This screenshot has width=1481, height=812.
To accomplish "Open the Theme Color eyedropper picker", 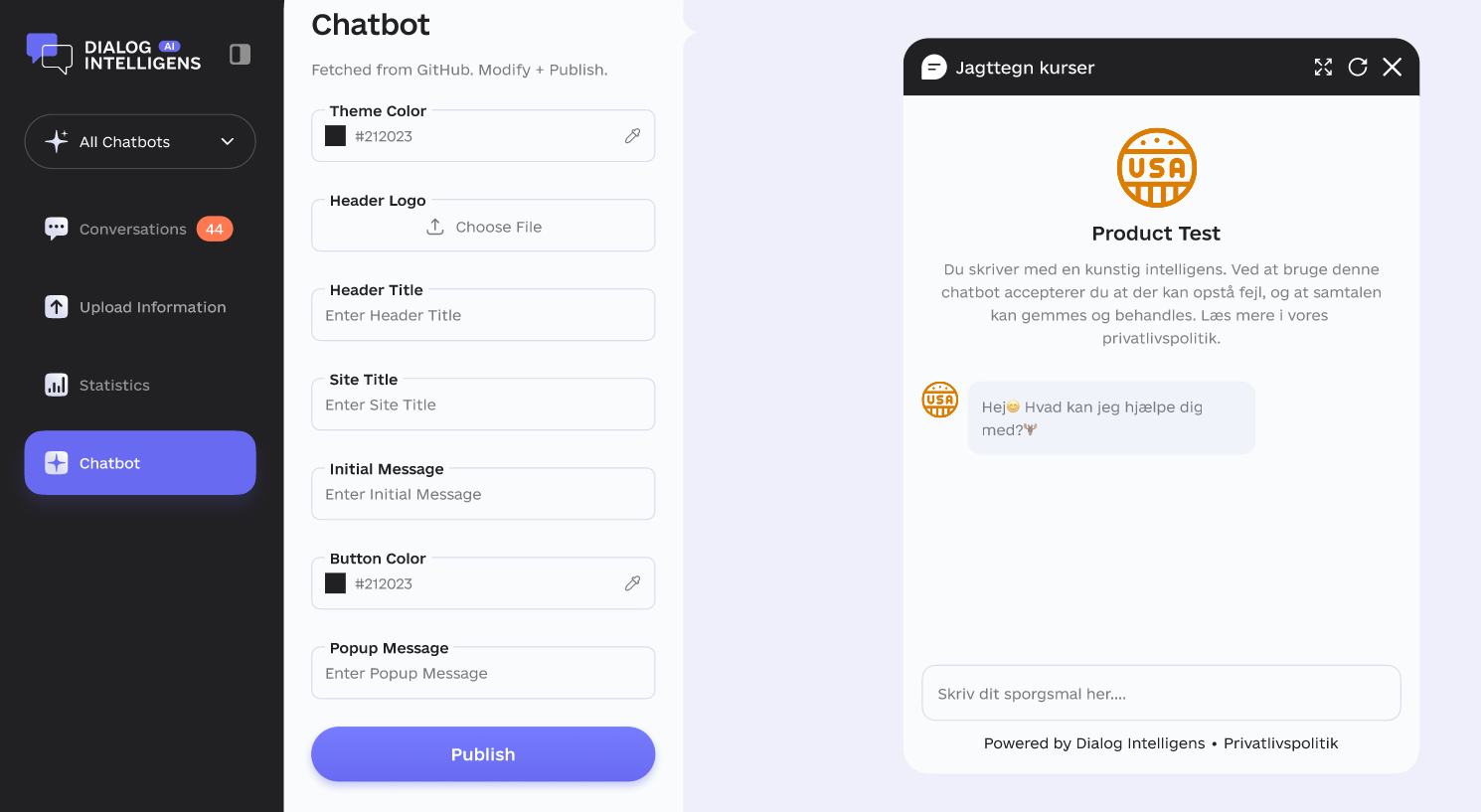I will 633,135.
